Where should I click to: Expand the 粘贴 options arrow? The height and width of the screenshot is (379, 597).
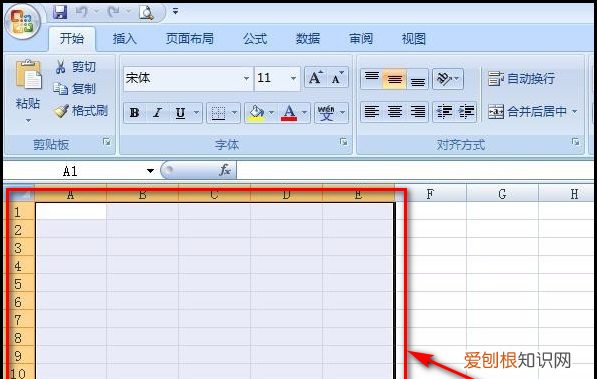[28, 121]
